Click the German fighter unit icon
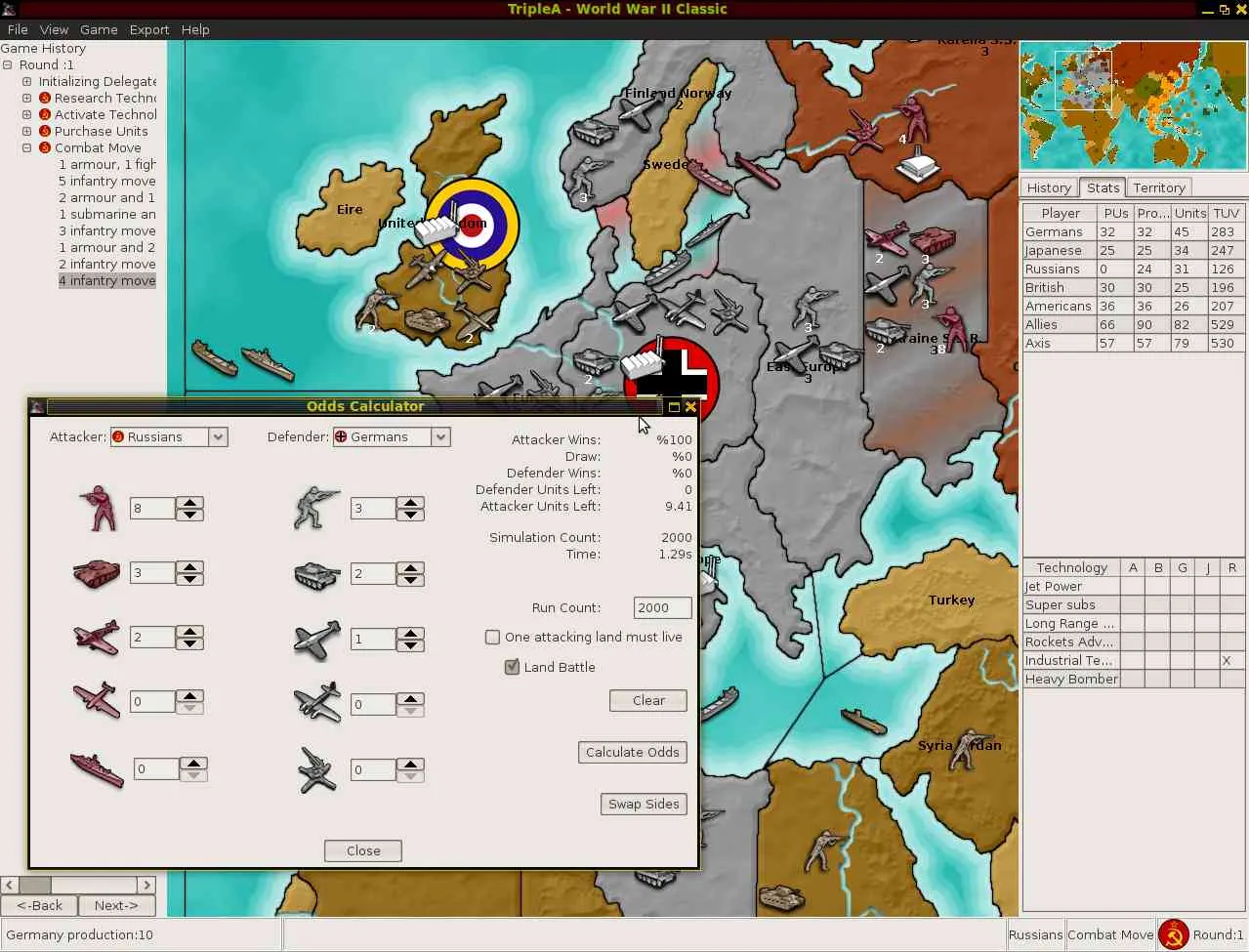Image resolution: width=1249 pixels, height=952 pixels. 316,639
